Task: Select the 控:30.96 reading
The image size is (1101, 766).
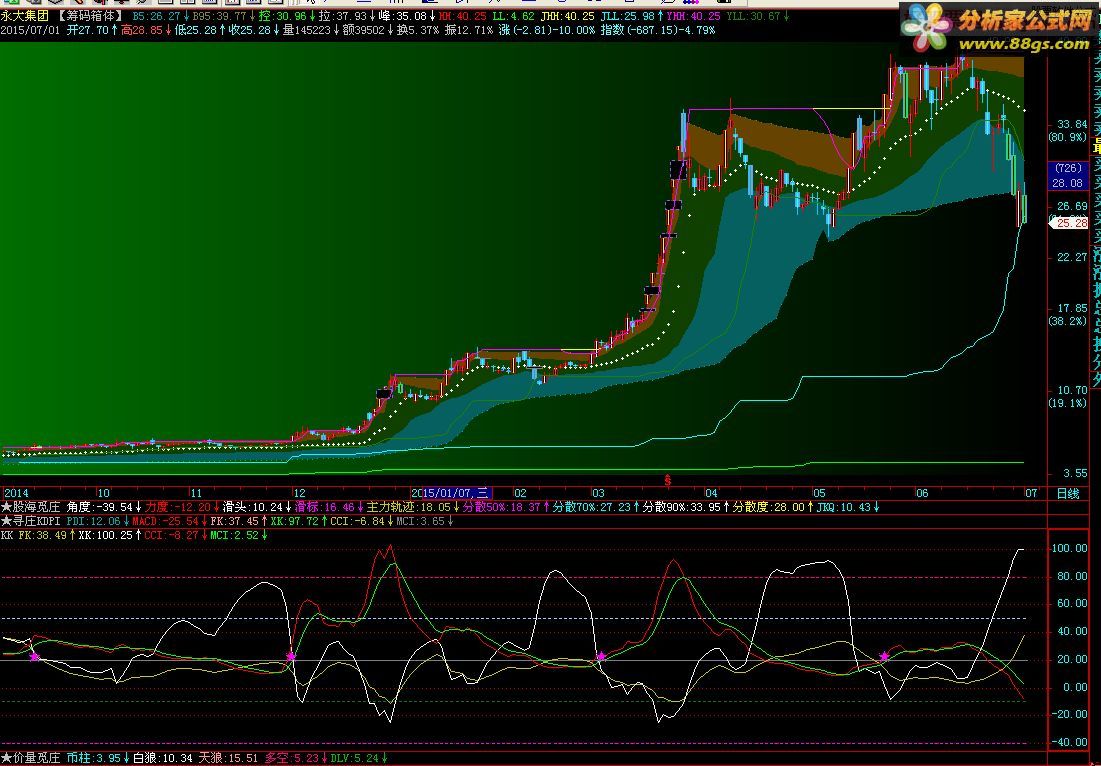Action: [x=282, y=15]
